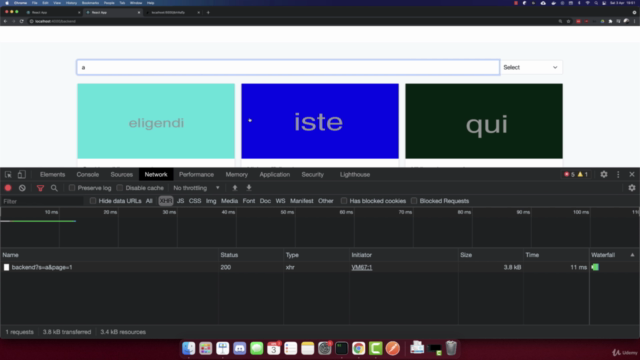The image size is (640, 360).
Task: Toggle the network filter funnel icon
Action: click(x=40, y=188)
